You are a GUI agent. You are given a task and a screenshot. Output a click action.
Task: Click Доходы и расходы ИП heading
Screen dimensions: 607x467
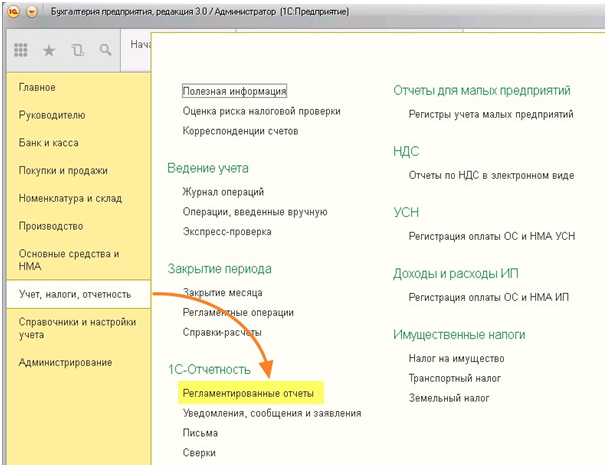coord(456,274)
